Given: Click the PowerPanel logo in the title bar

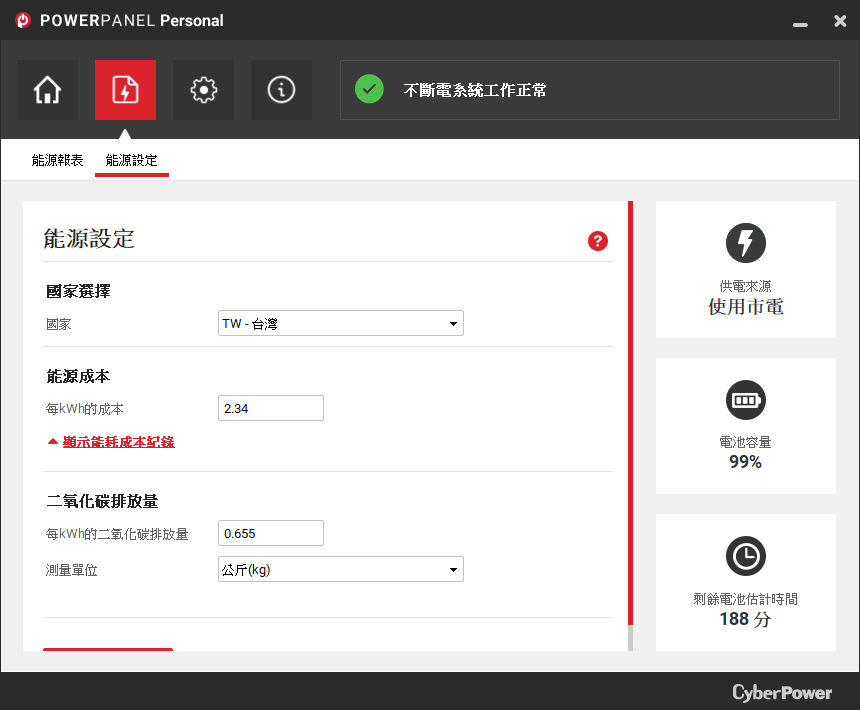Looking at the screenshot, I should pyautogui.click(x=23, y=20).
